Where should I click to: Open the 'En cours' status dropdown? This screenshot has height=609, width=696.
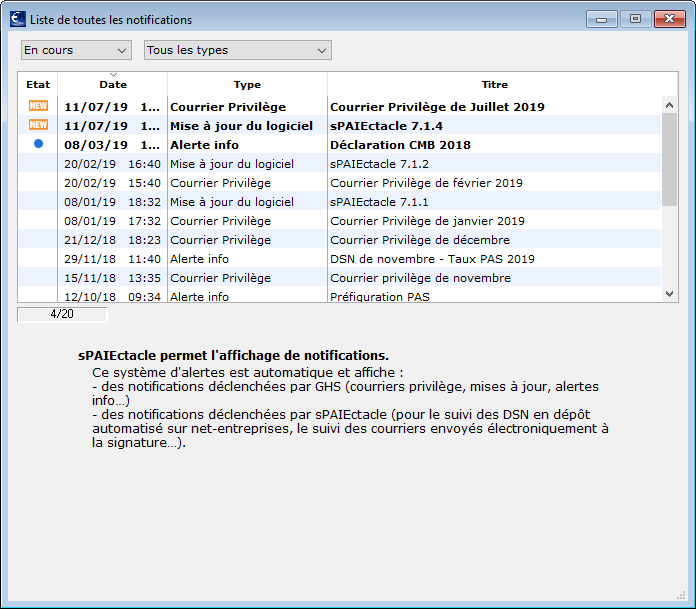pyautogui.click(x=76, y=50)
